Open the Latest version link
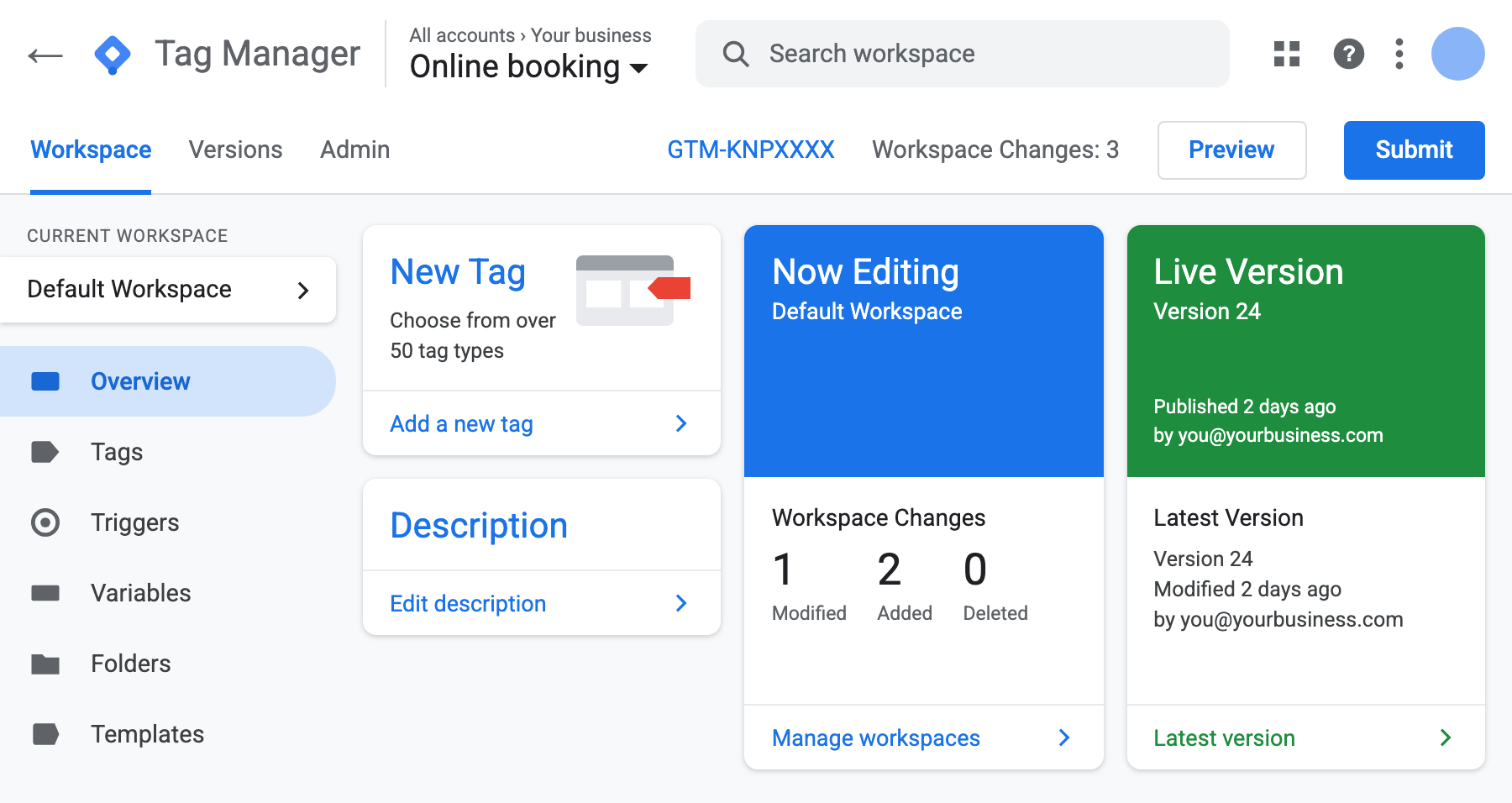The height and width of the screenshot is (803, 1512). click(x=1224, y=738)
